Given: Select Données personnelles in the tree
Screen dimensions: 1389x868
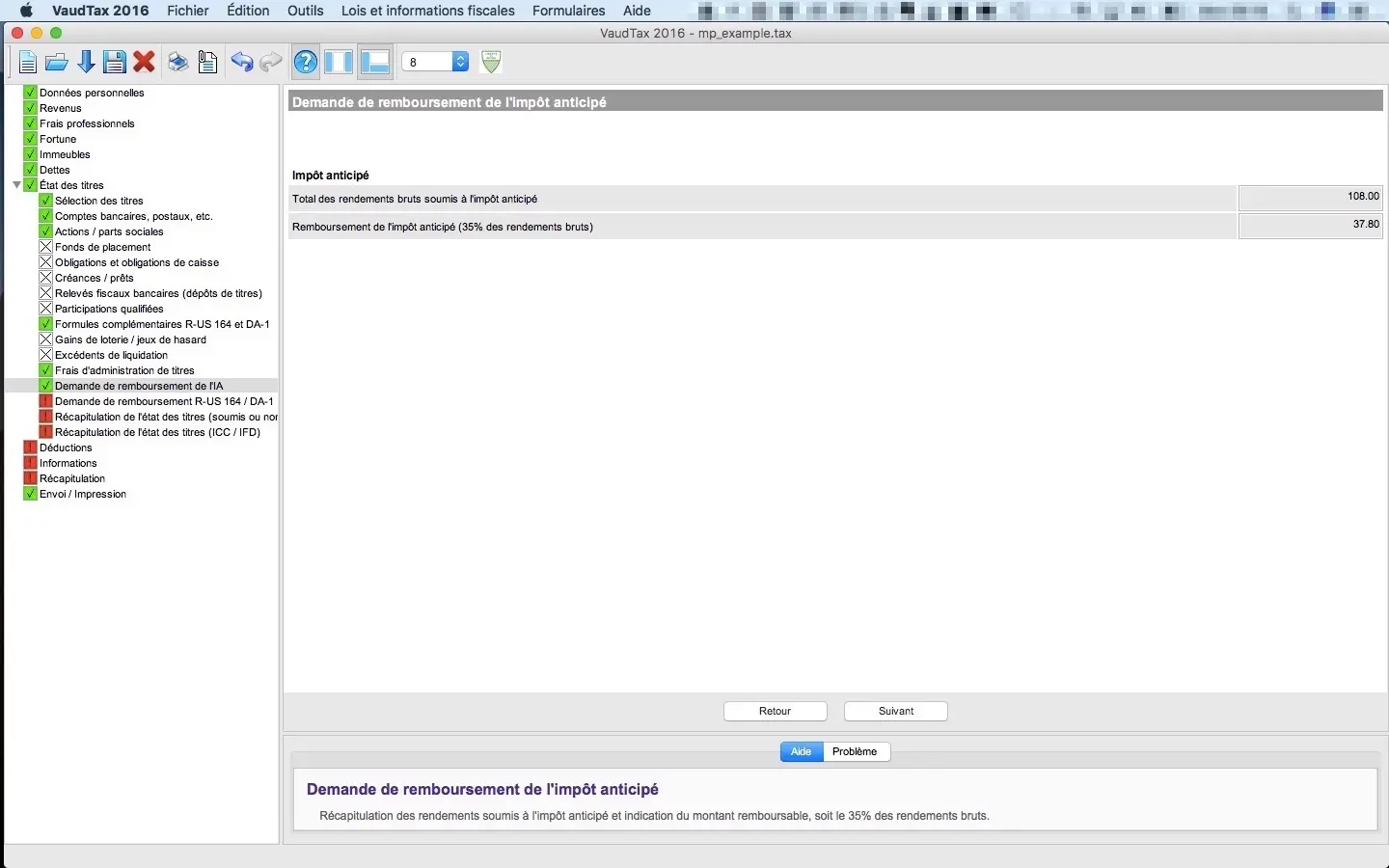Looking at the screenshot, I should tap(92, 93).
